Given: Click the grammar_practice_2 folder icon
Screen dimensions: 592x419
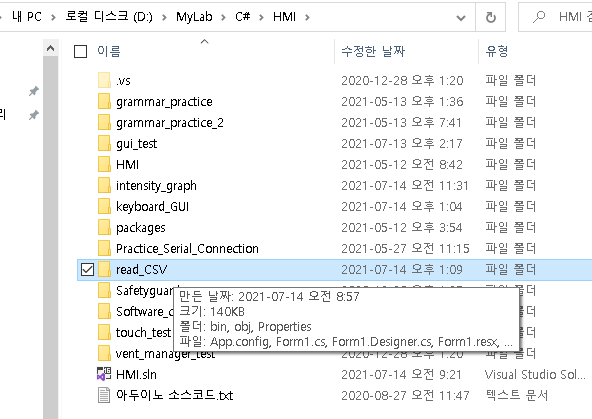Looking at the screenshot, I should point(104,123).
